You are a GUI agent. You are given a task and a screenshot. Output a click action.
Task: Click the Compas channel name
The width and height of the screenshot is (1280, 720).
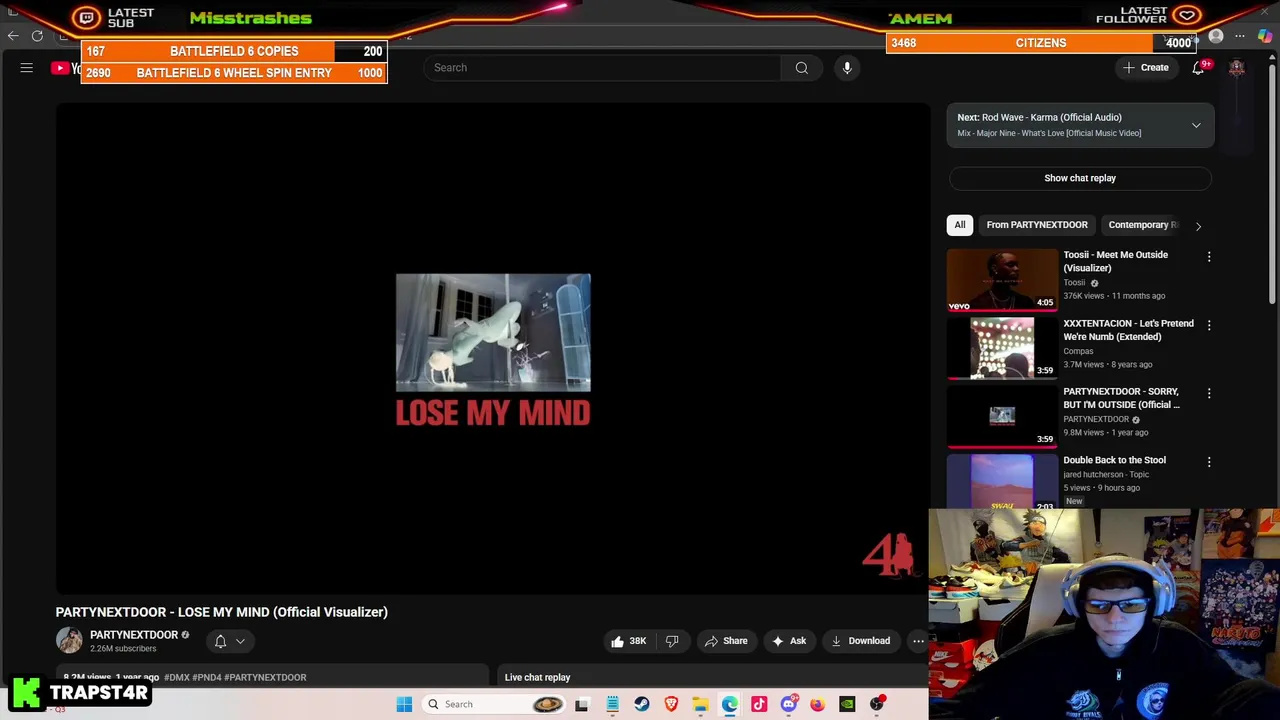1078,351
